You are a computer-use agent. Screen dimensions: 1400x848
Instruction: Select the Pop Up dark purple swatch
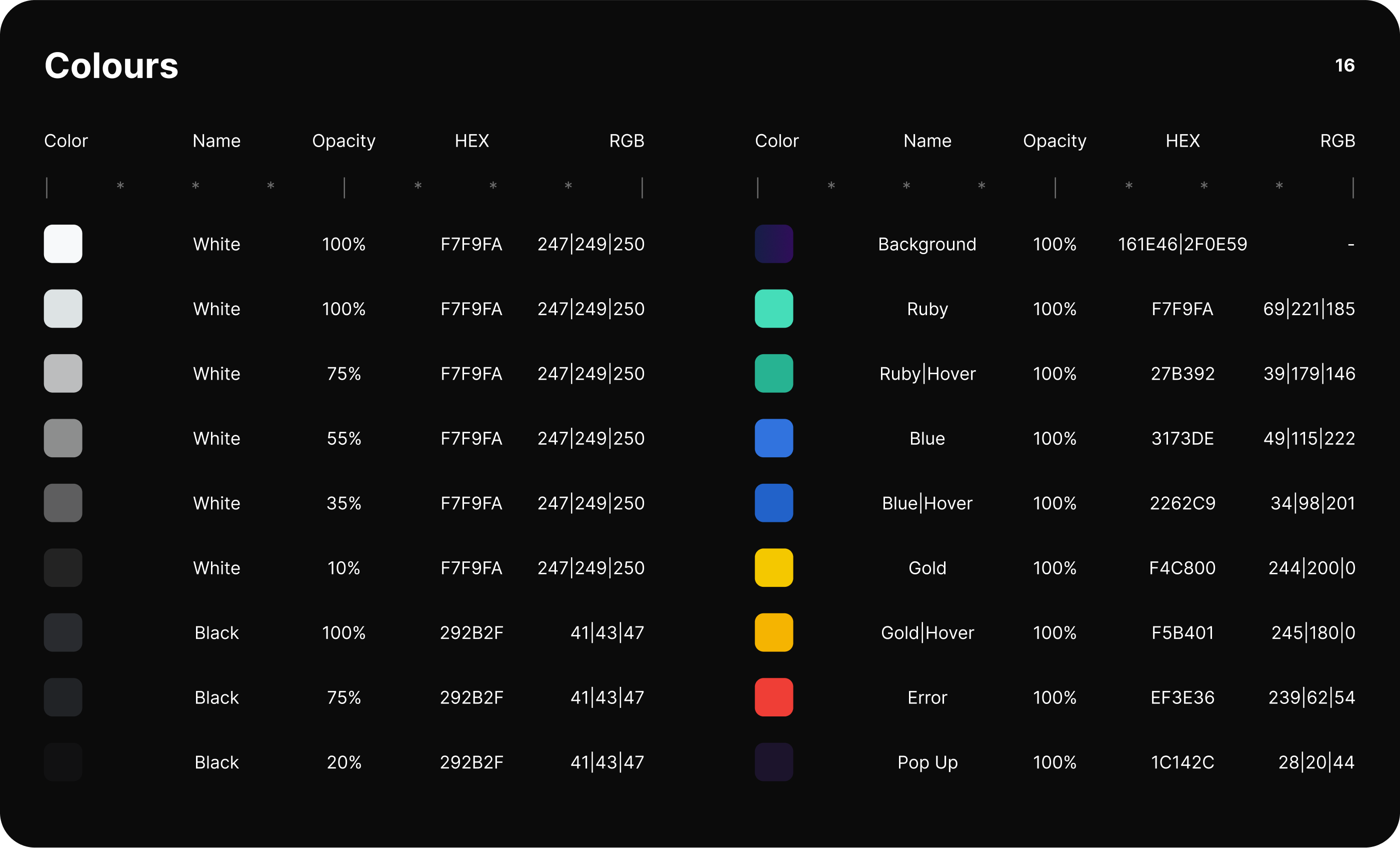tap(773, 762)
